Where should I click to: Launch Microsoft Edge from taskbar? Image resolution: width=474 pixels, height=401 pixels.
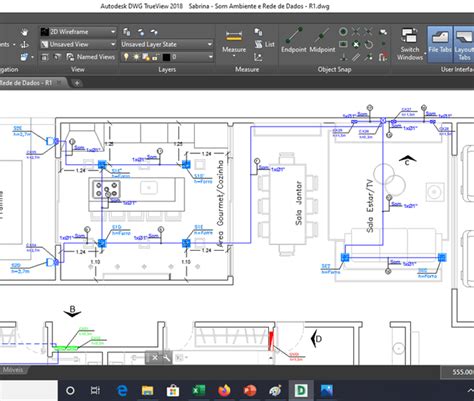pyautogui.click(x=122, y=391)
